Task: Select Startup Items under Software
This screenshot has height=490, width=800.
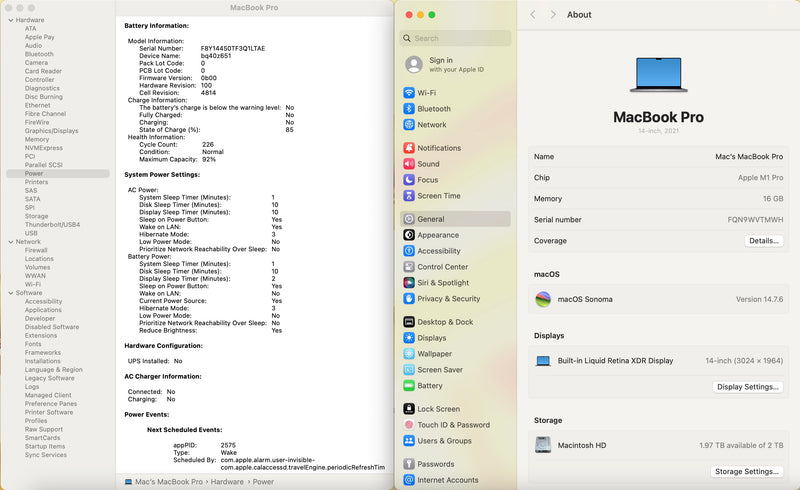Action: point(45,446)
